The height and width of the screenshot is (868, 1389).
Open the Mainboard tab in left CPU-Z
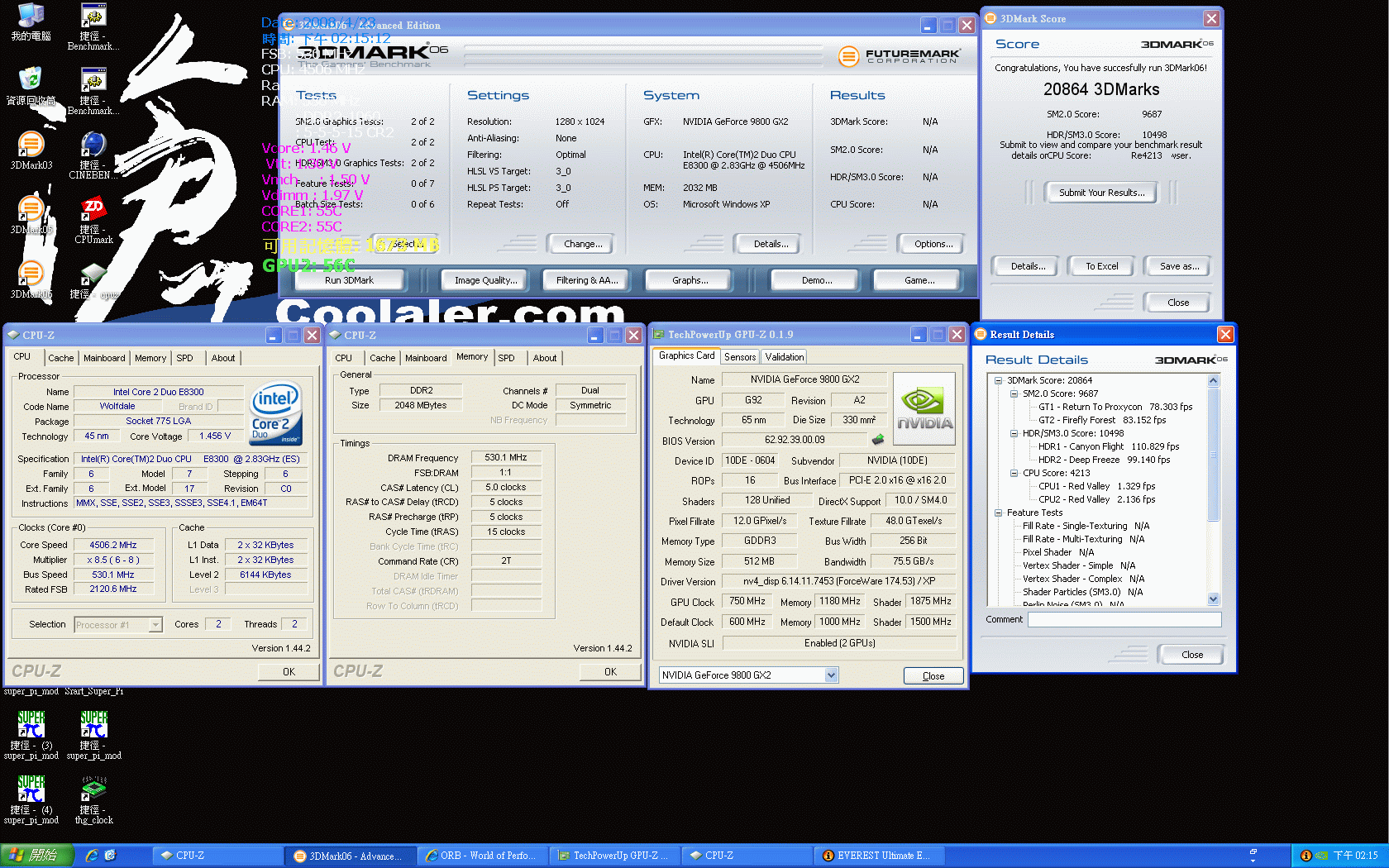pos(104,358)
